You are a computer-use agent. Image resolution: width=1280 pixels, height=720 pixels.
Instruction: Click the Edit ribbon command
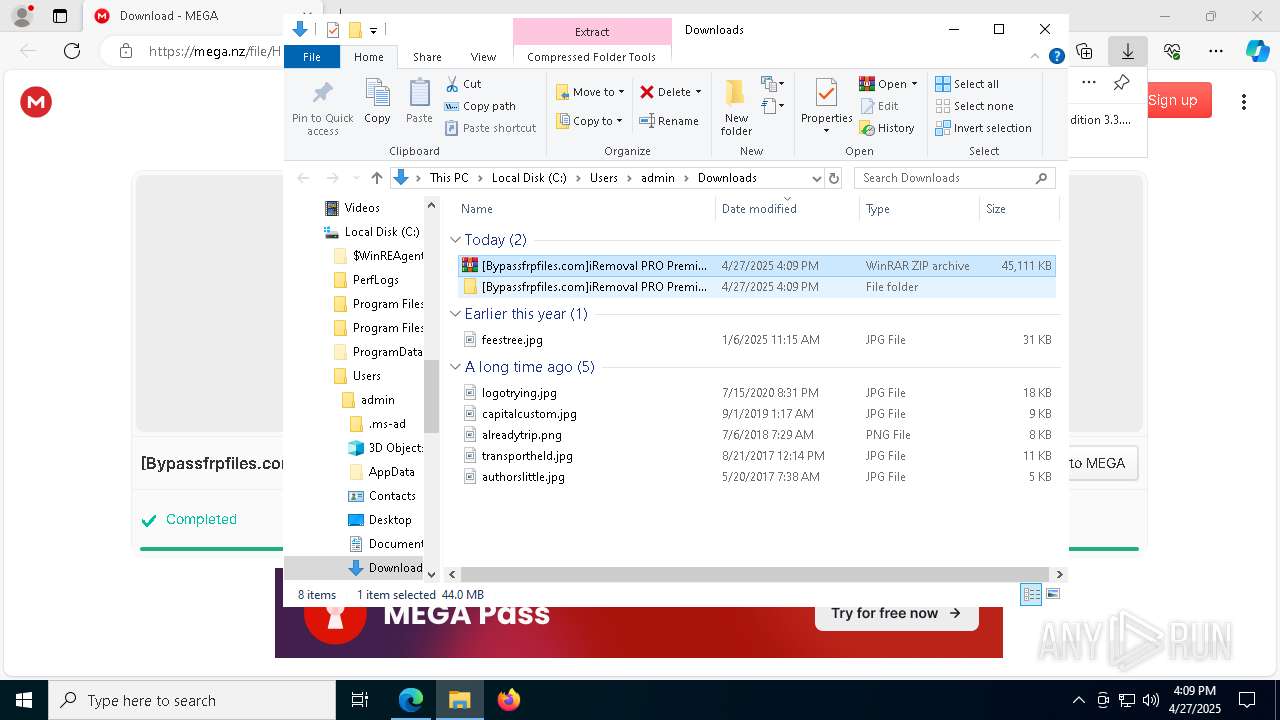tap(879, 106)
